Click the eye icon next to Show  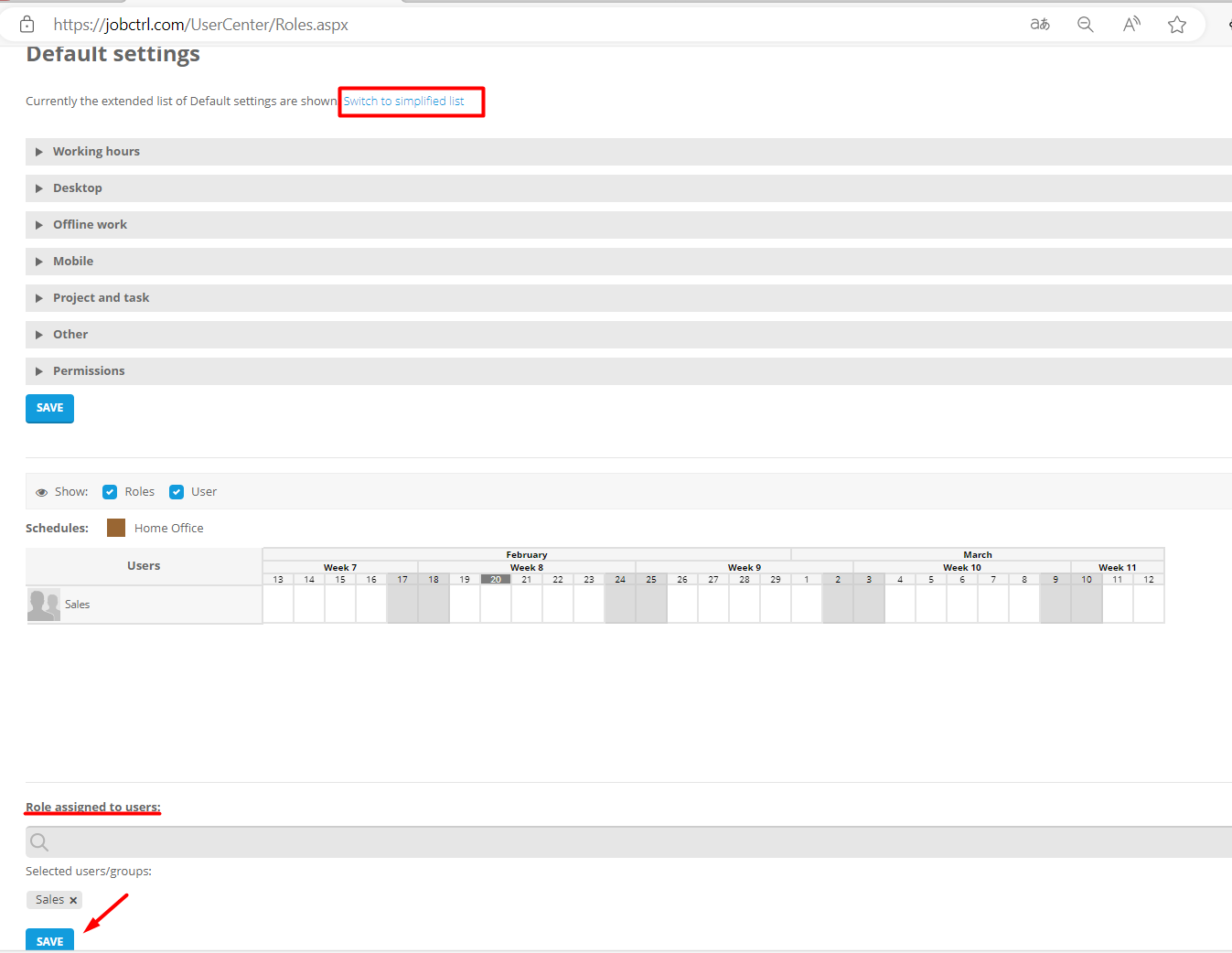click(x=41, y=492)
